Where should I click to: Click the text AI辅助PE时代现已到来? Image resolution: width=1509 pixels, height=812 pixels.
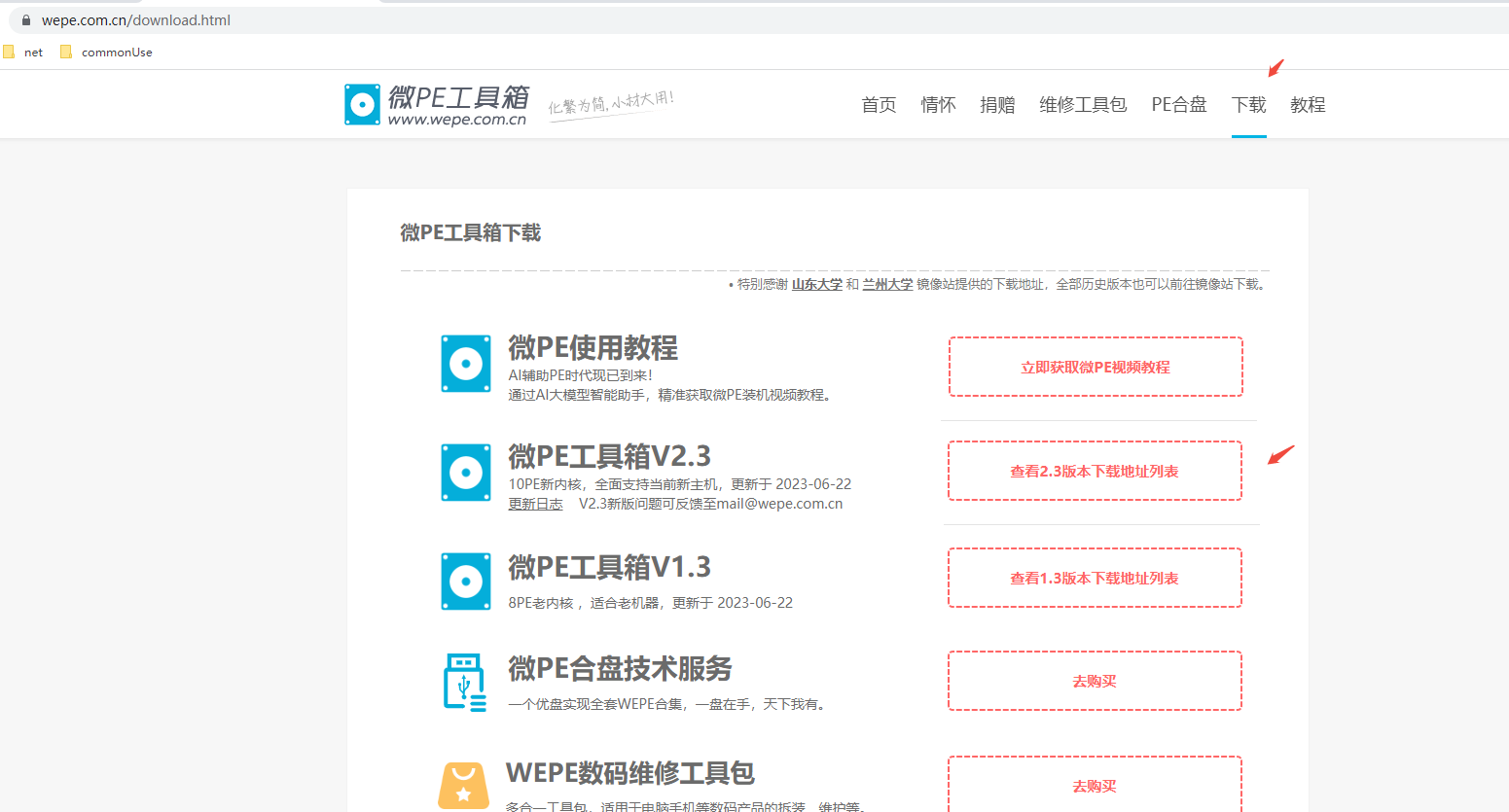point(581,375)
